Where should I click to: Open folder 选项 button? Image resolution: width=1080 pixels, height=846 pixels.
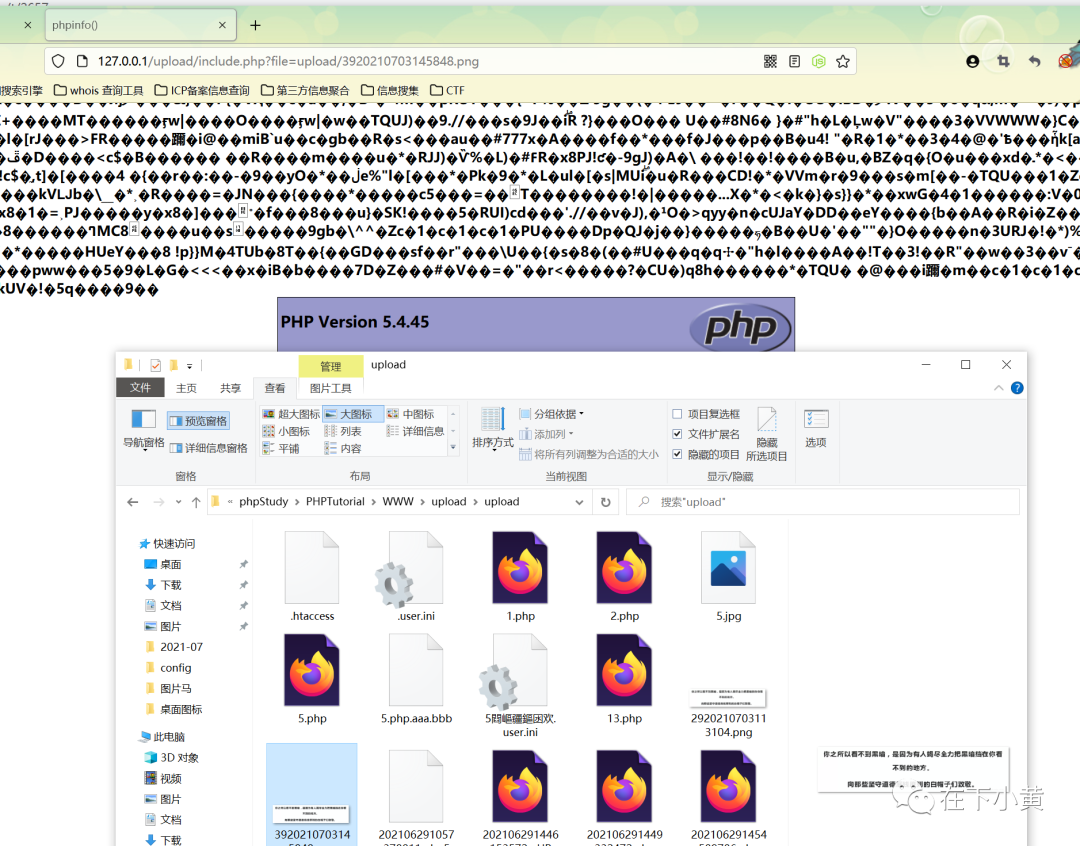(816, 428)
